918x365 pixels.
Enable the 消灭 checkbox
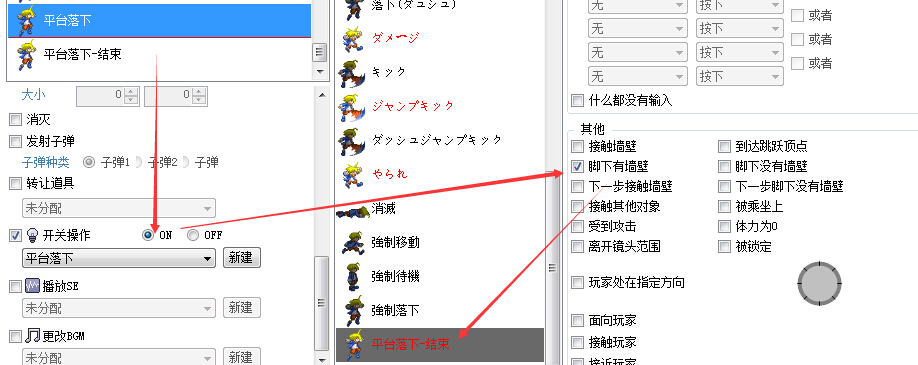pos(15,121)
